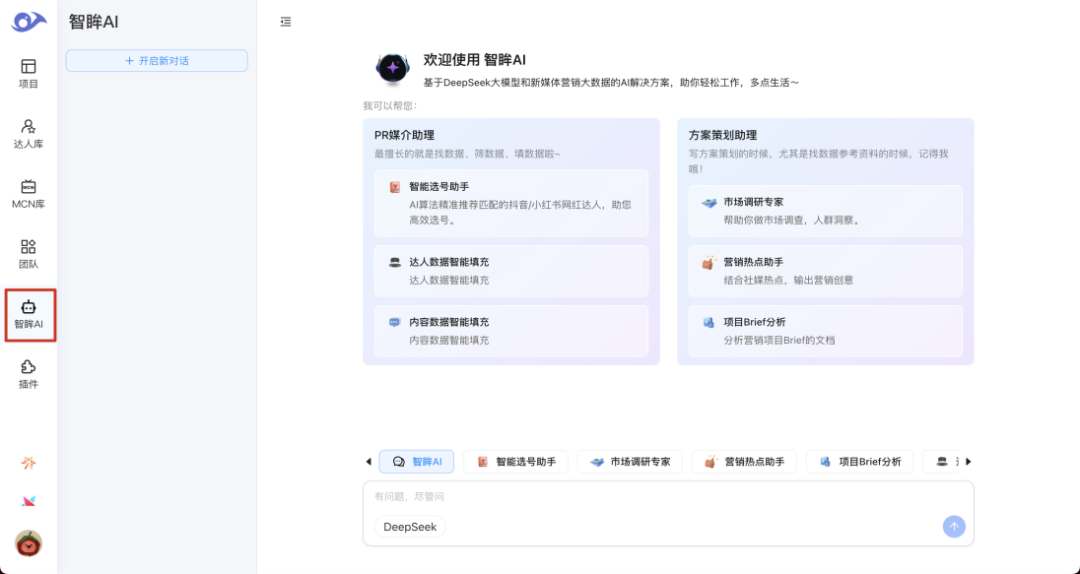This screenshot has width=1080, height=574.
Task: Open the 达人库 sidebar icon
Action: tap(28, 133)
